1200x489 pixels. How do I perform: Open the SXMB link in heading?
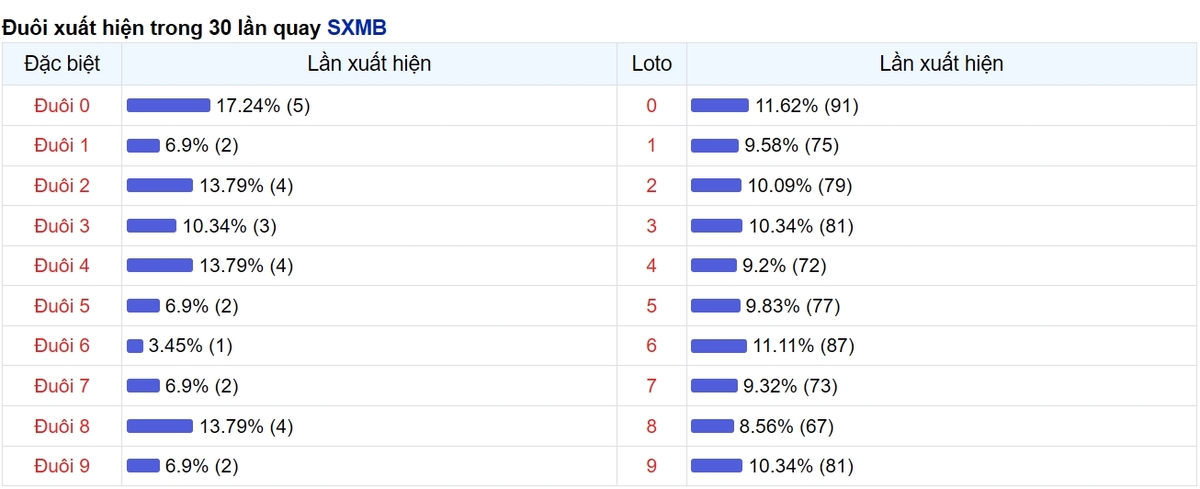[357, 27]
